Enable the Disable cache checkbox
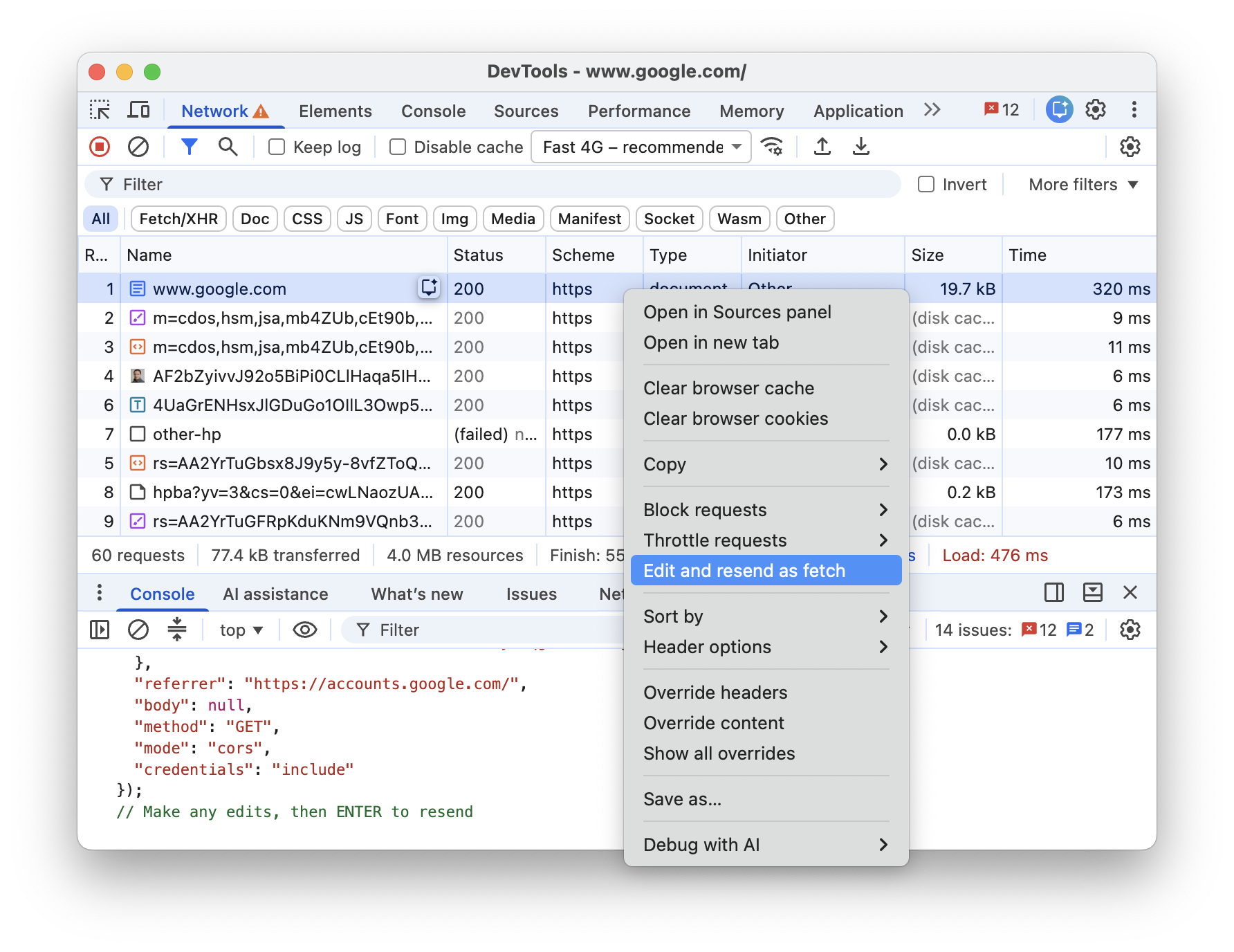 (398, 147)
